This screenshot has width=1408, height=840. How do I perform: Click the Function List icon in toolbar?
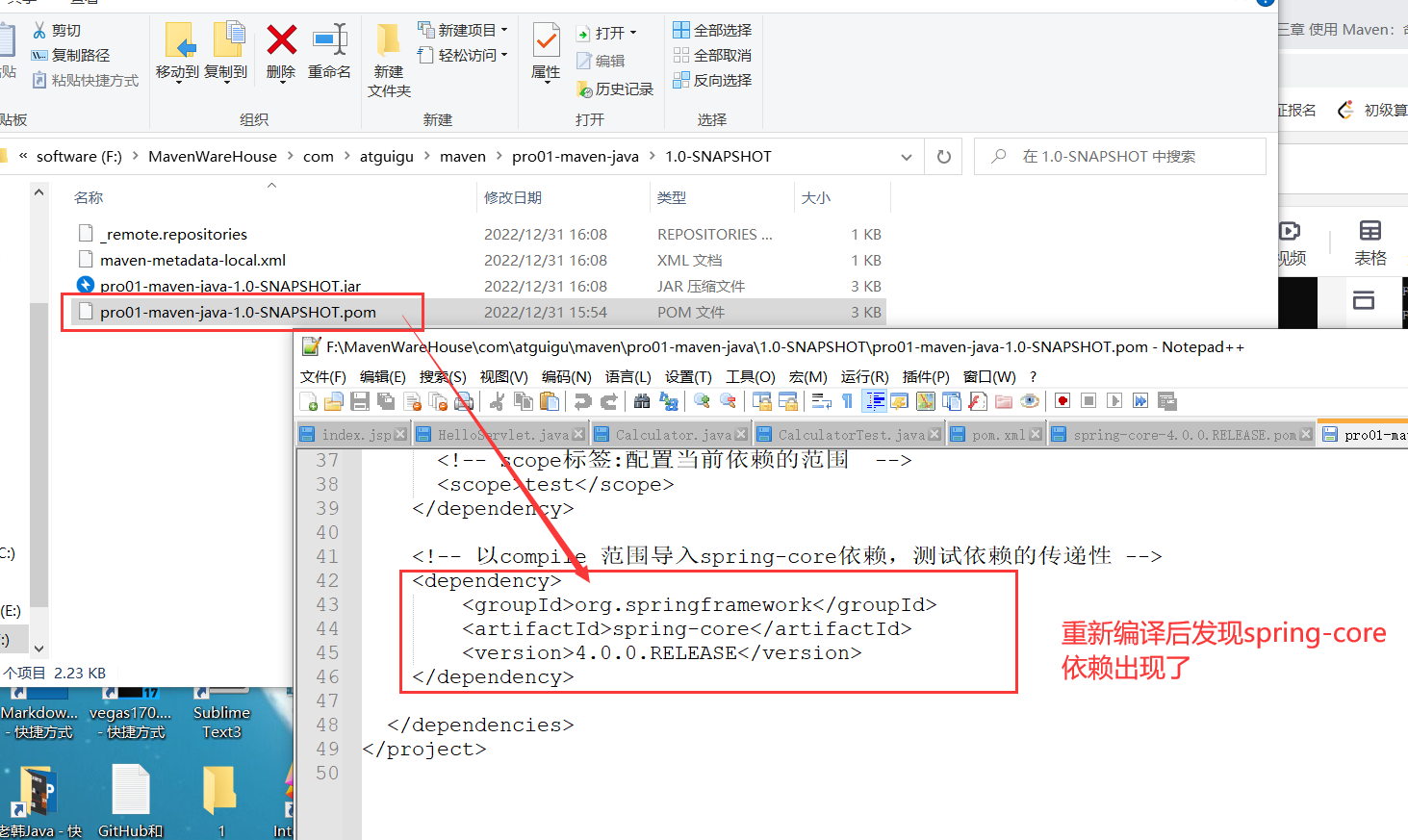point(977,401)
